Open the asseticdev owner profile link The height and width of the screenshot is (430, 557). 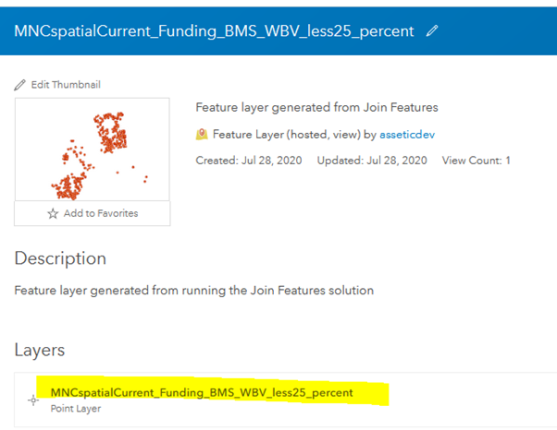pyautogui.click(x=407, y=135)
